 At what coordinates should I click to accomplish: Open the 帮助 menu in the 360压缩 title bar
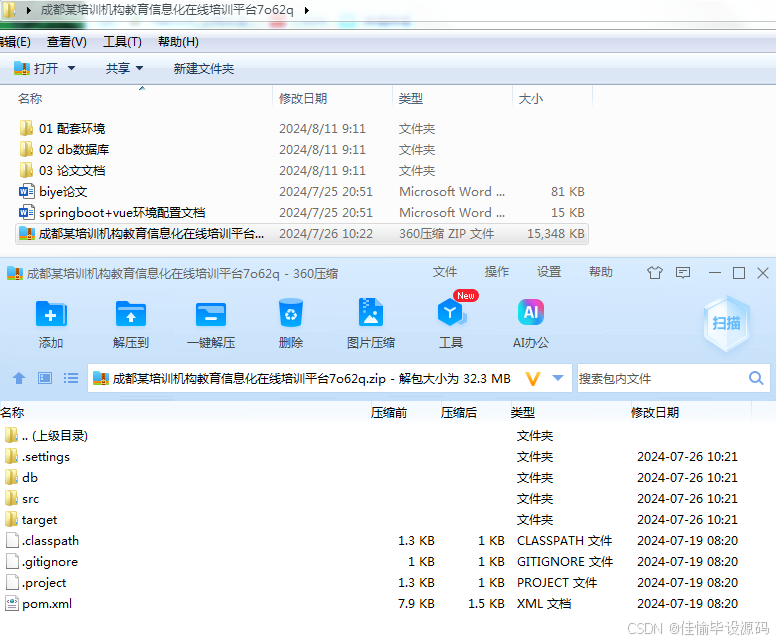[601, 272]
